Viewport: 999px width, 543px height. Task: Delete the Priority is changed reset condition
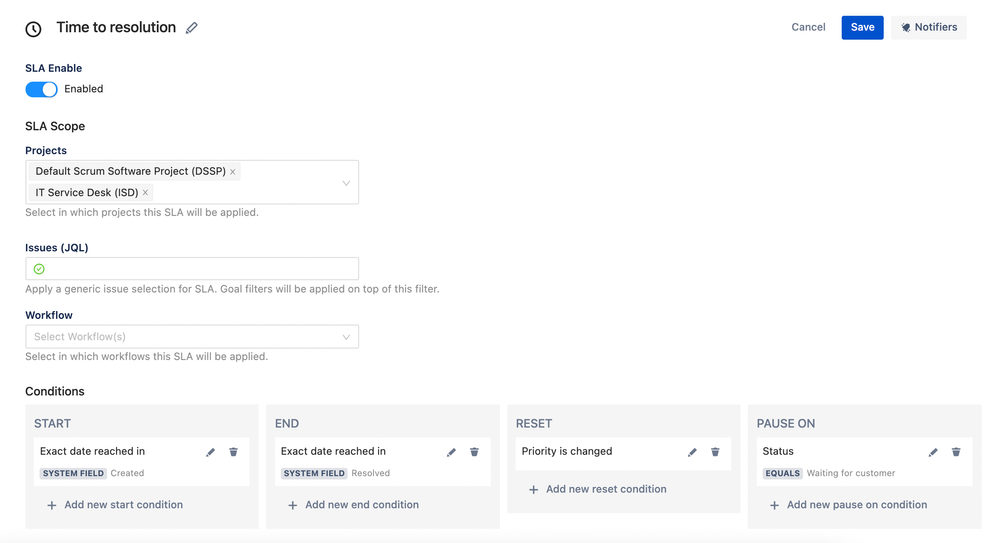point(715,452)
